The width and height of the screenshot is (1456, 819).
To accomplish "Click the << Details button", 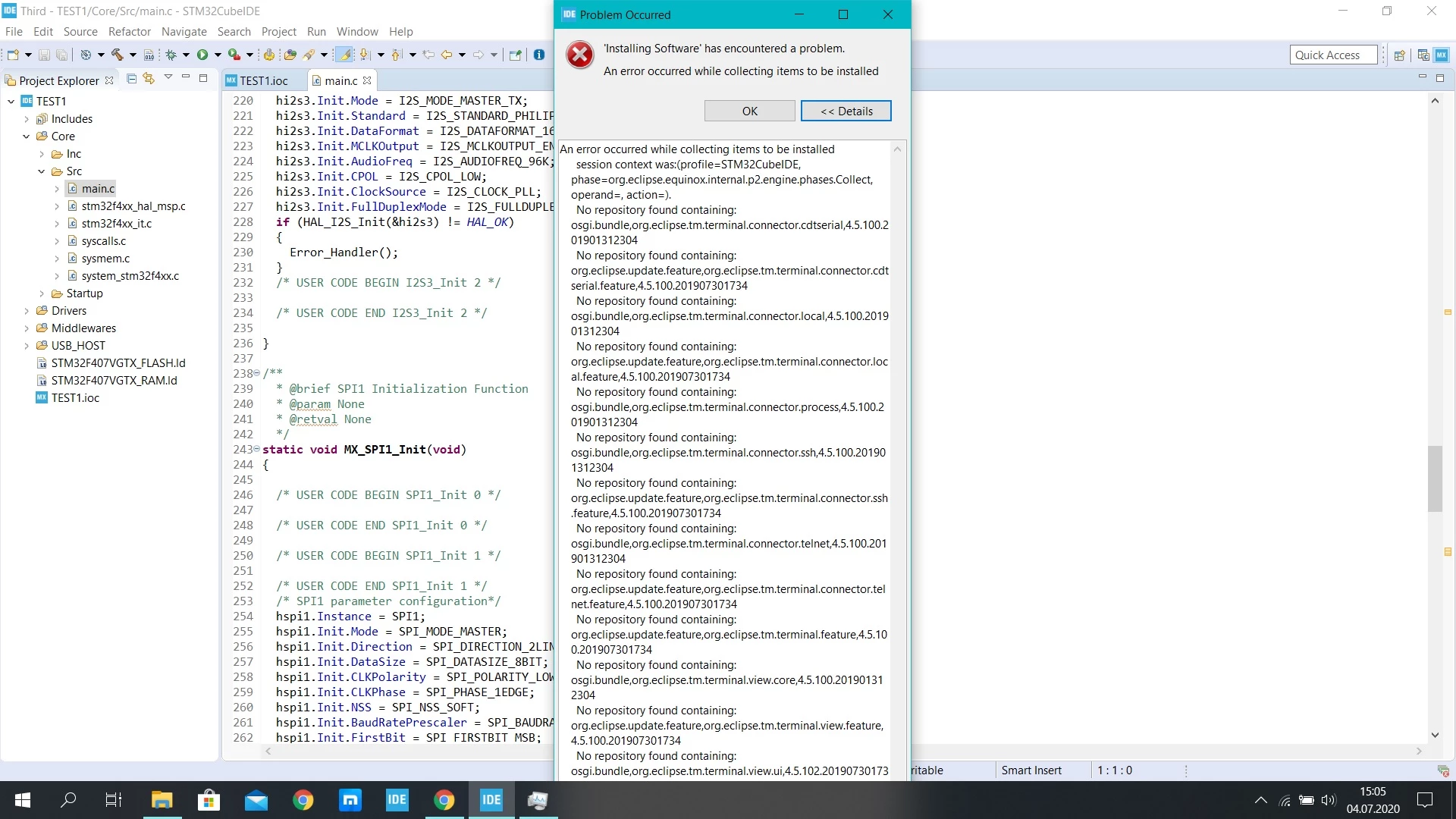I will click(x=846, y=111).
